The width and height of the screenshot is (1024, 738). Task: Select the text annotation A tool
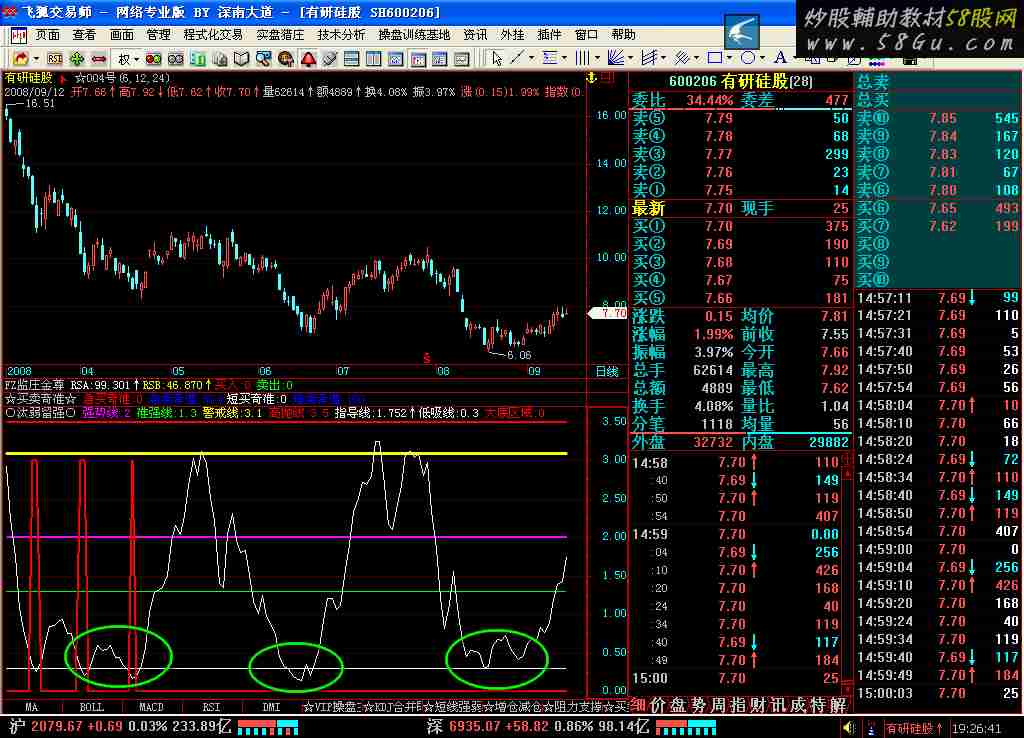[780, 59]
